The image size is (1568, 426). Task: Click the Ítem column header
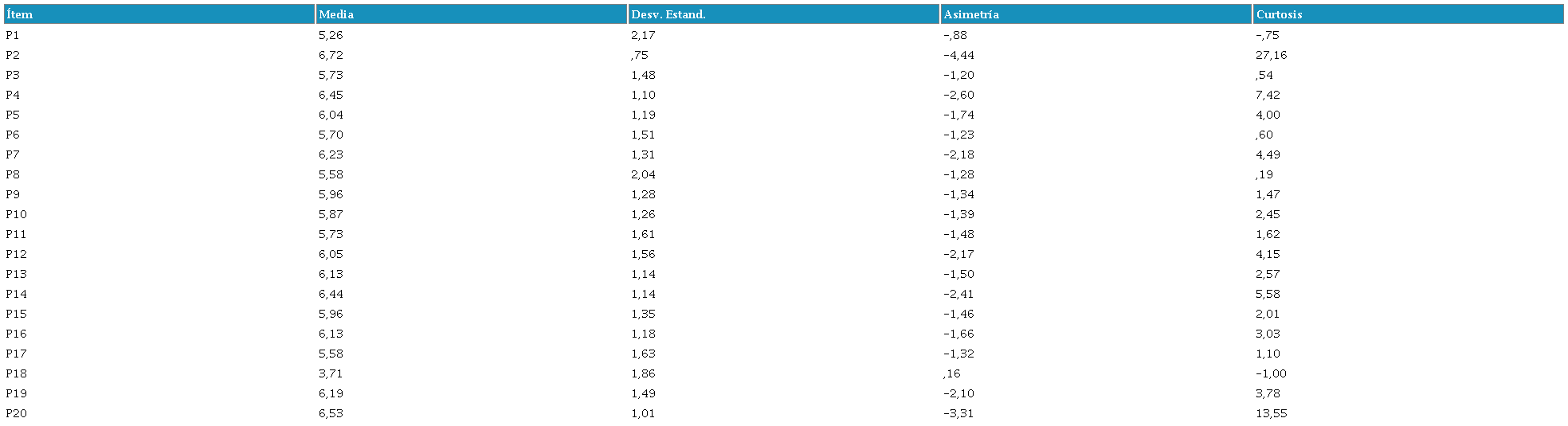click(20, 14)
